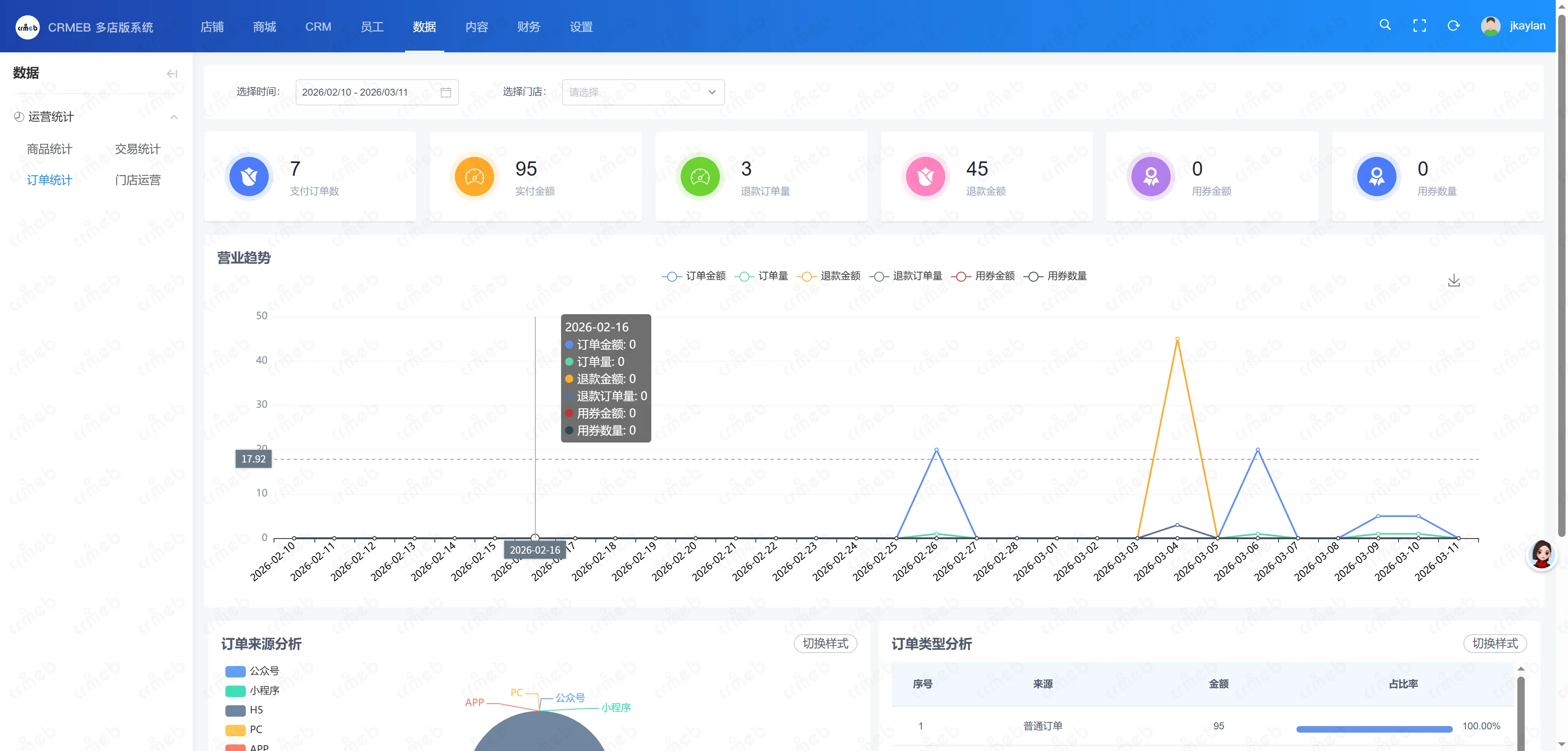Open the jkaylan account menu
The height and width of the screenshot is (751, 1568).
[x=1527, y=26]
